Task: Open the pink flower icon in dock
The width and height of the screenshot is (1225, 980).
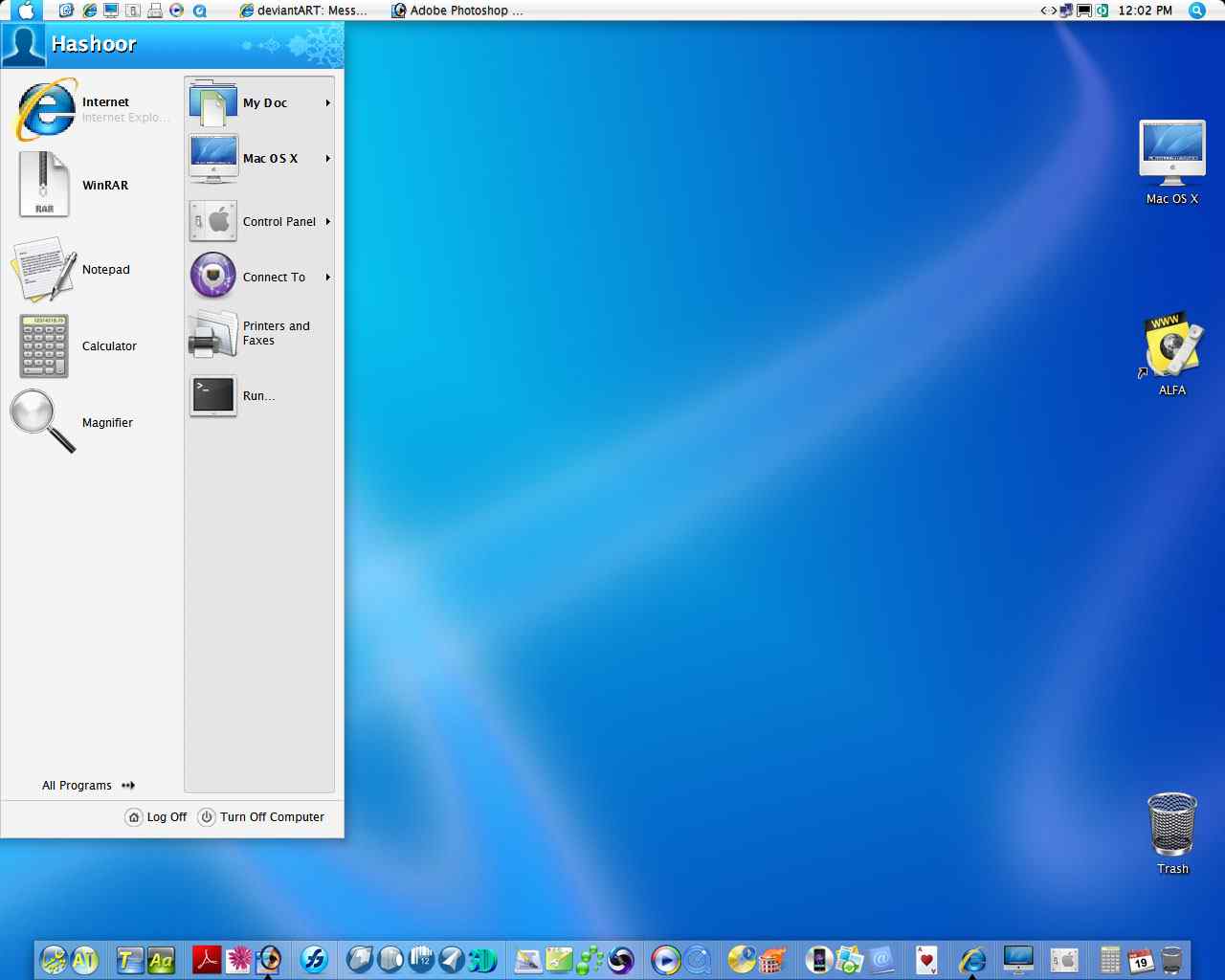Action: tap(238, 959)
